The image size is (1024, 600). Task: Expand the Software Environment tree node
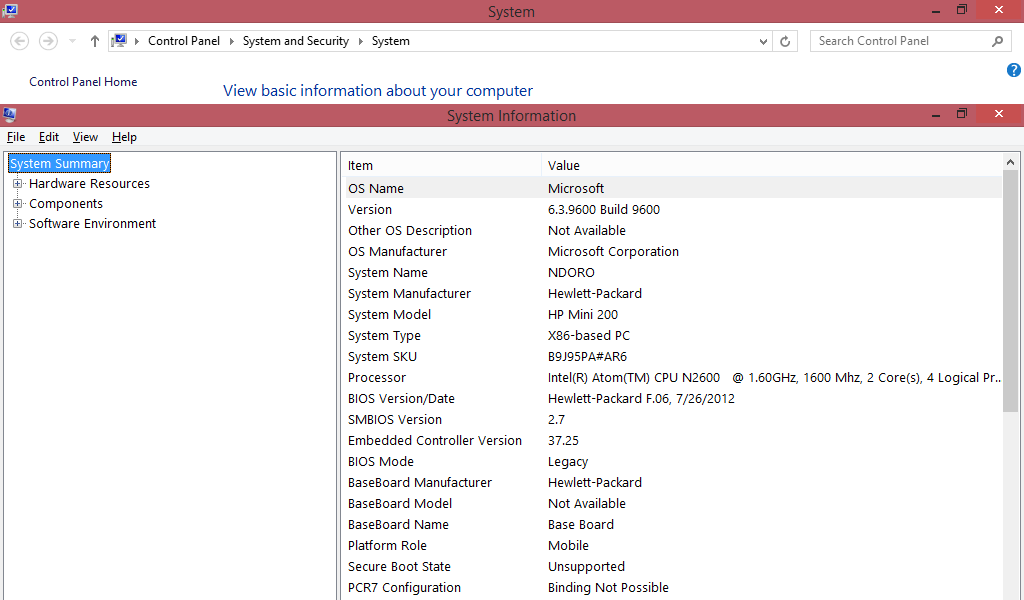tap(17, 223)
